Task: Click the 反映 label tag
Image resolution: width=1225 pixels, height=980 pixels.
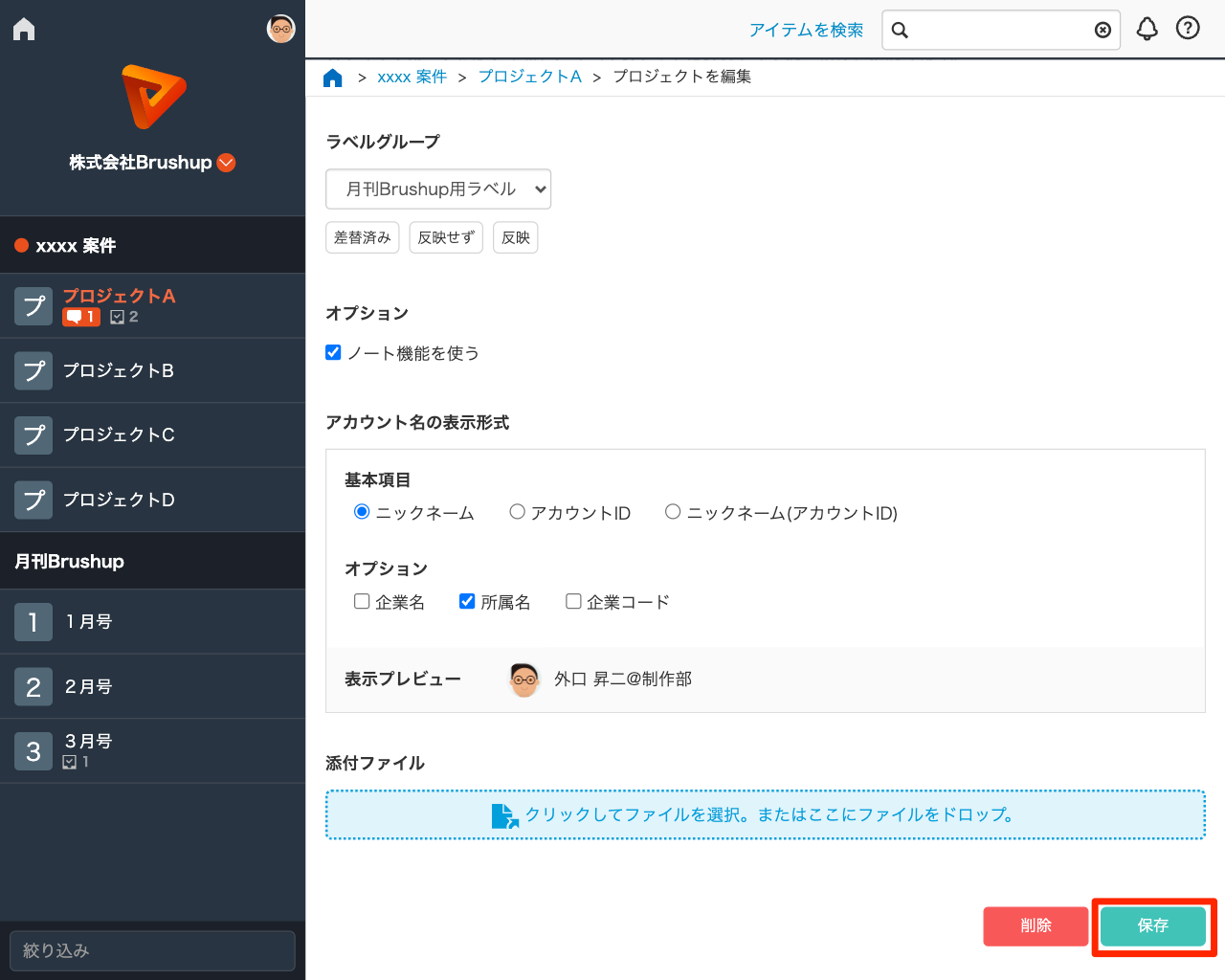Action: (516, 237)
